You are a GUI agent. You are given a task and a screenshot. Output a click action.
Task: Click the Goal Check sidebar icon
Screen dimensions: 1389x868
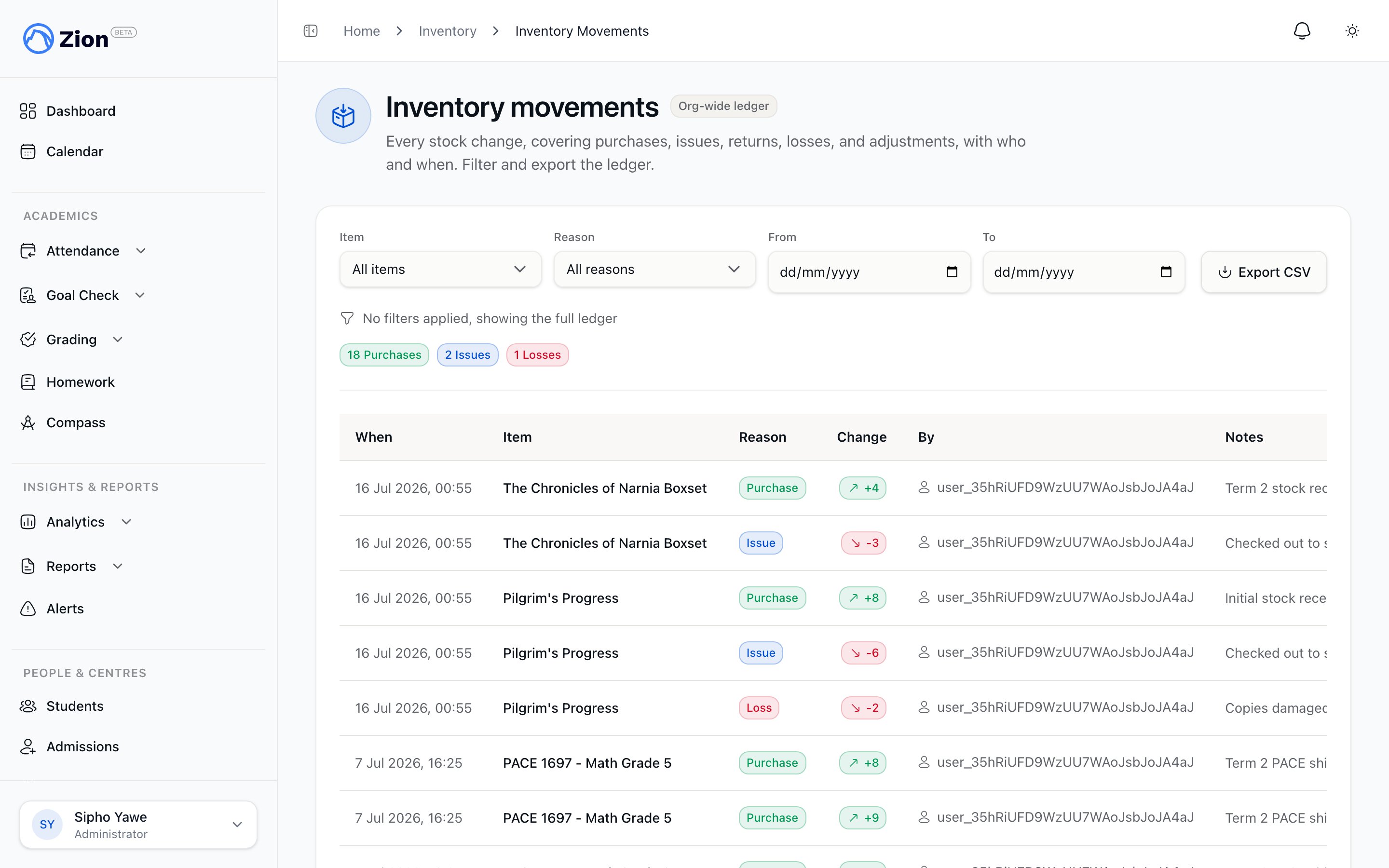pyautogui.click(x=28, y=295)
